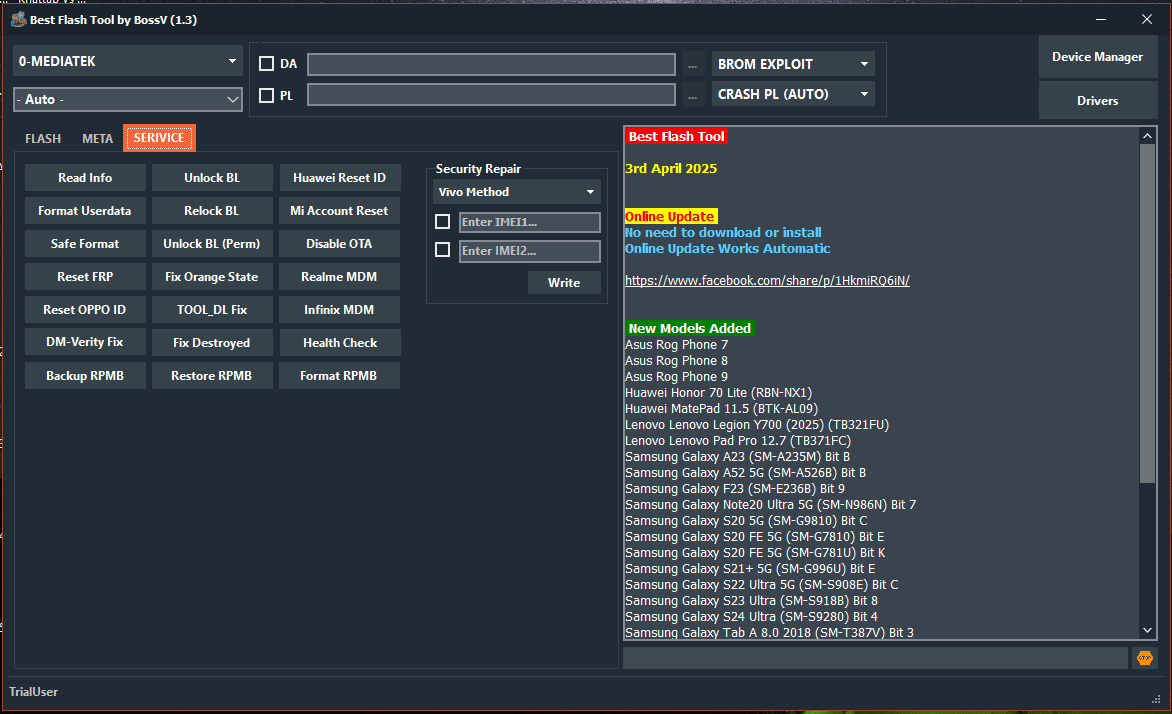The image size is (1172, 714).
Task: Click Fix Orange State button
Action: 212,277
